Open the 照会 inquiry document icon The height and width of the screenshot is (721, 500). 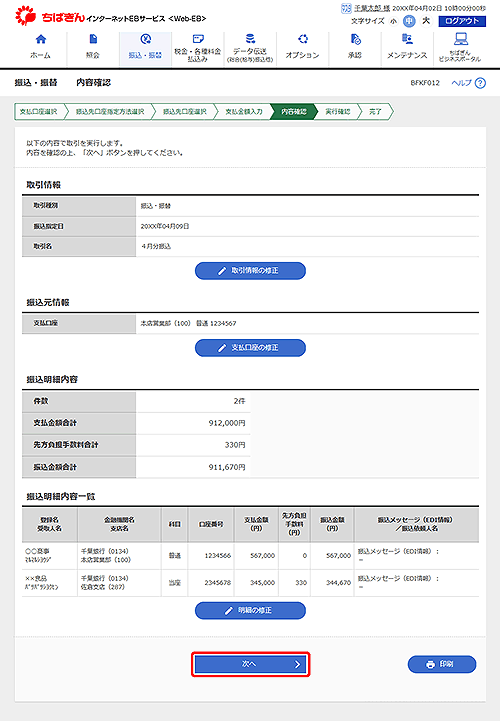point(93,39)
